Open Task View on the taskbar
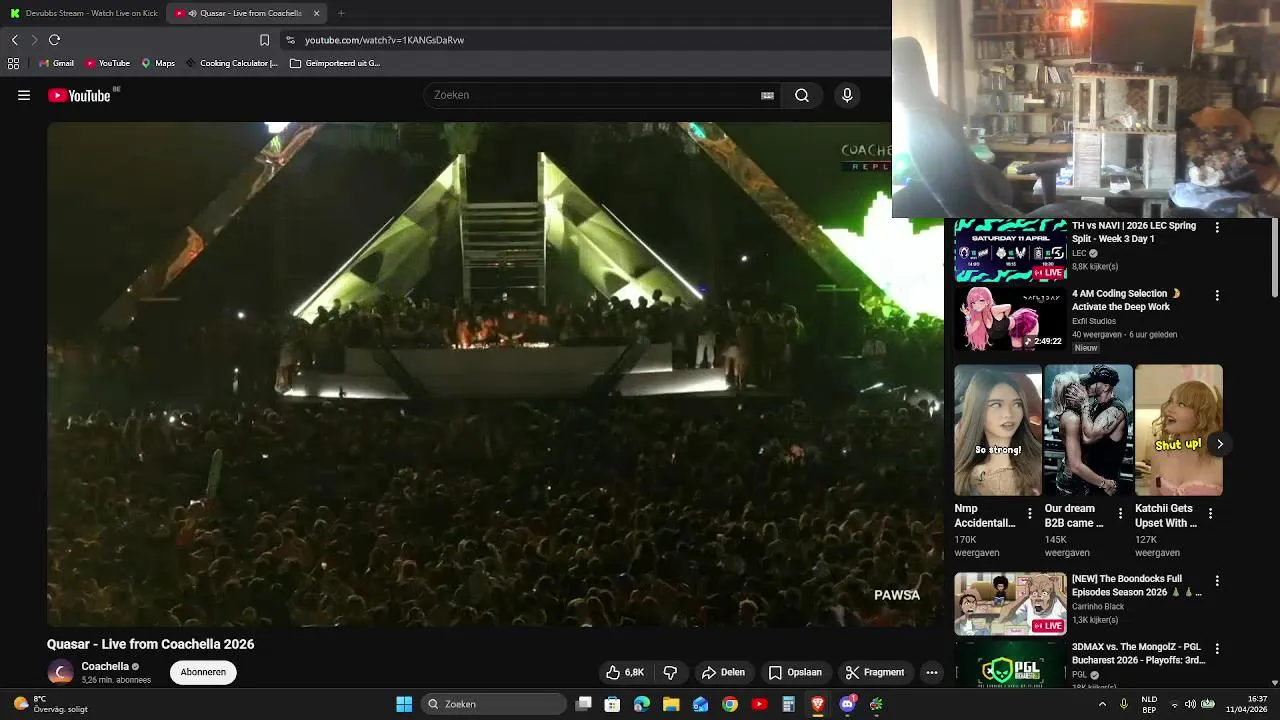Screen dimensions: 1280x720 (x=584, y=704)
